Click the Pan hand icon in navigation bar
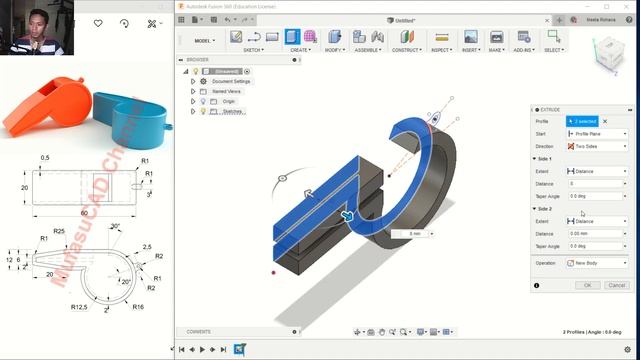This screenshot has width=640, height=360. (382, 332)
